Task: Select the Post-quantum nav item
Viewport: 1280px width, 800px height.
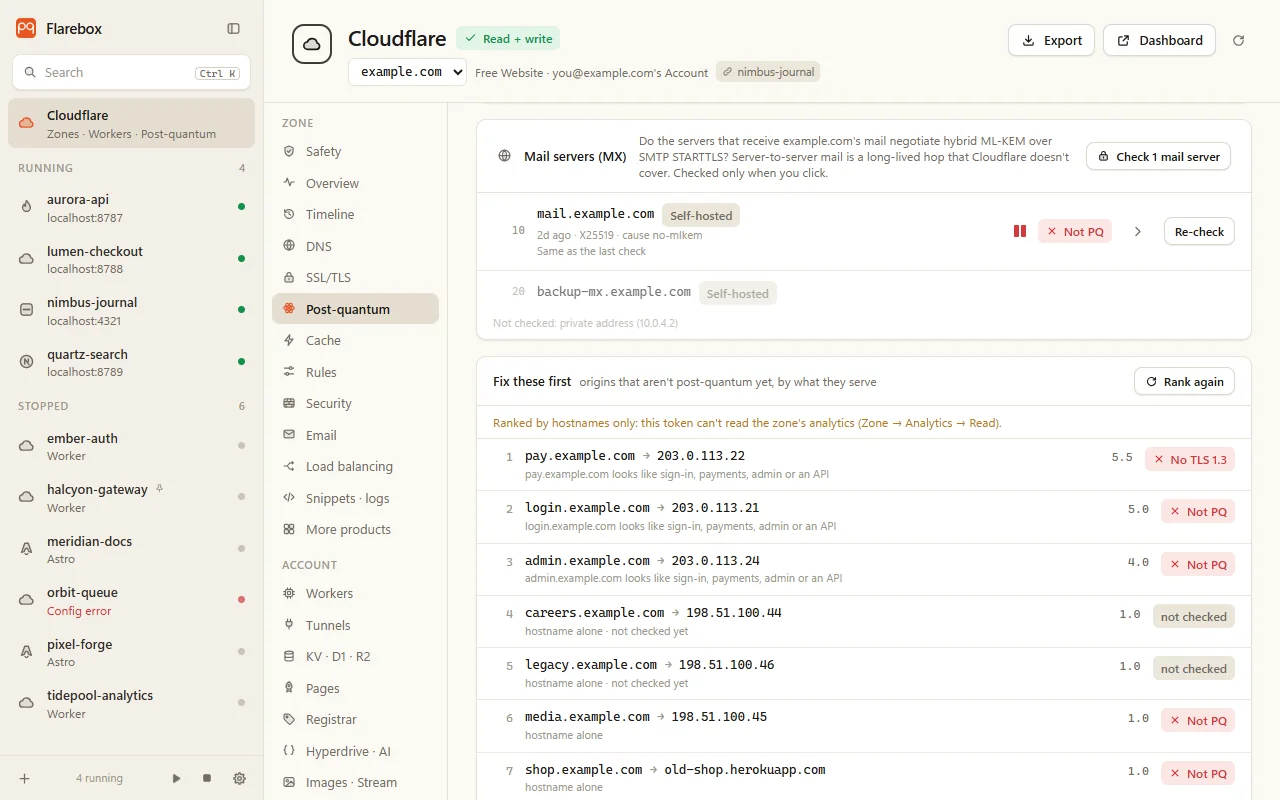Action: [355, 309]
